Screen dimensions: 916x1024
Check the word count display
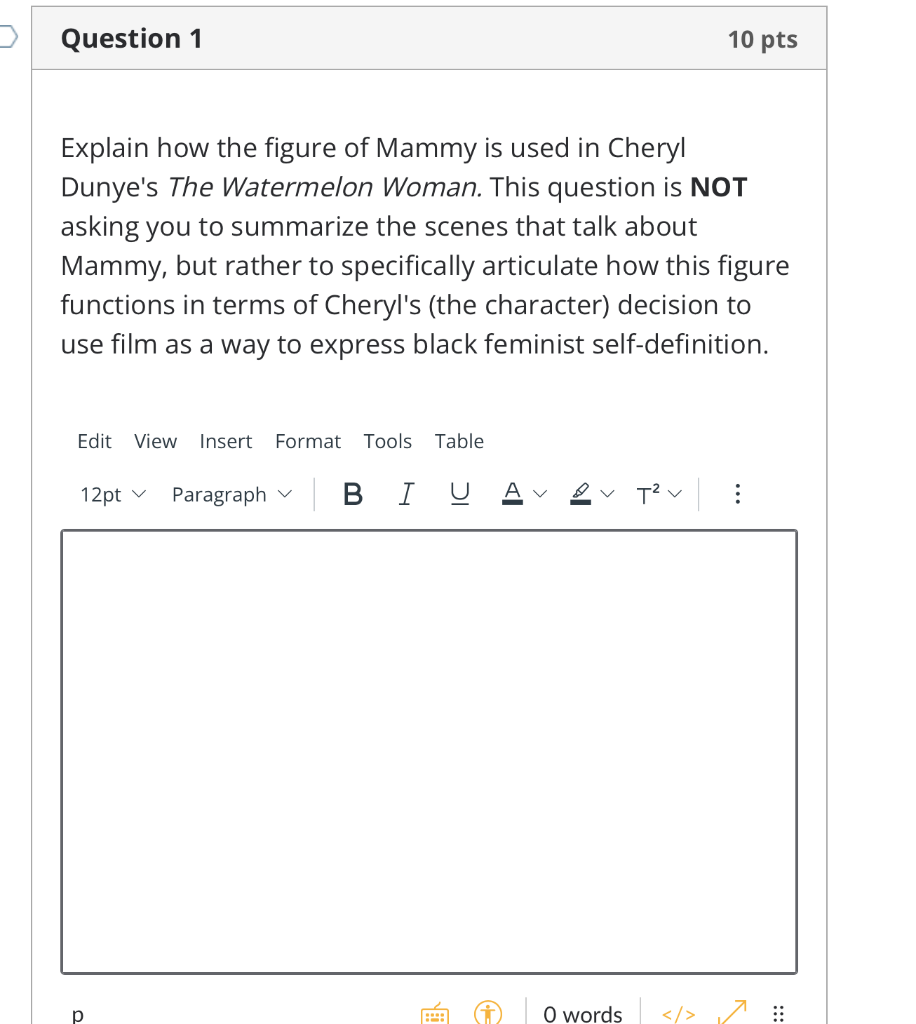click(x=582, y=1012)
